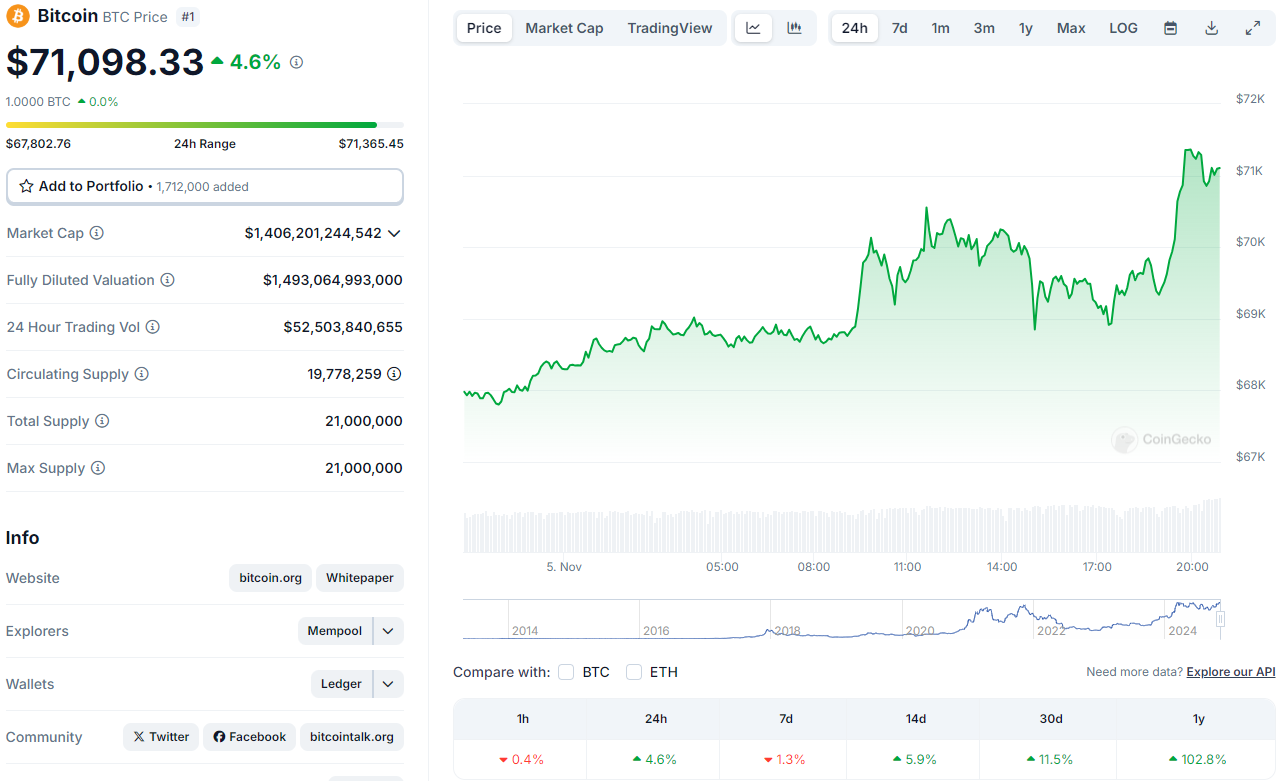Click the Total Supply info icon
This screenshot has width=1288, height=781.
coord(102,421)
